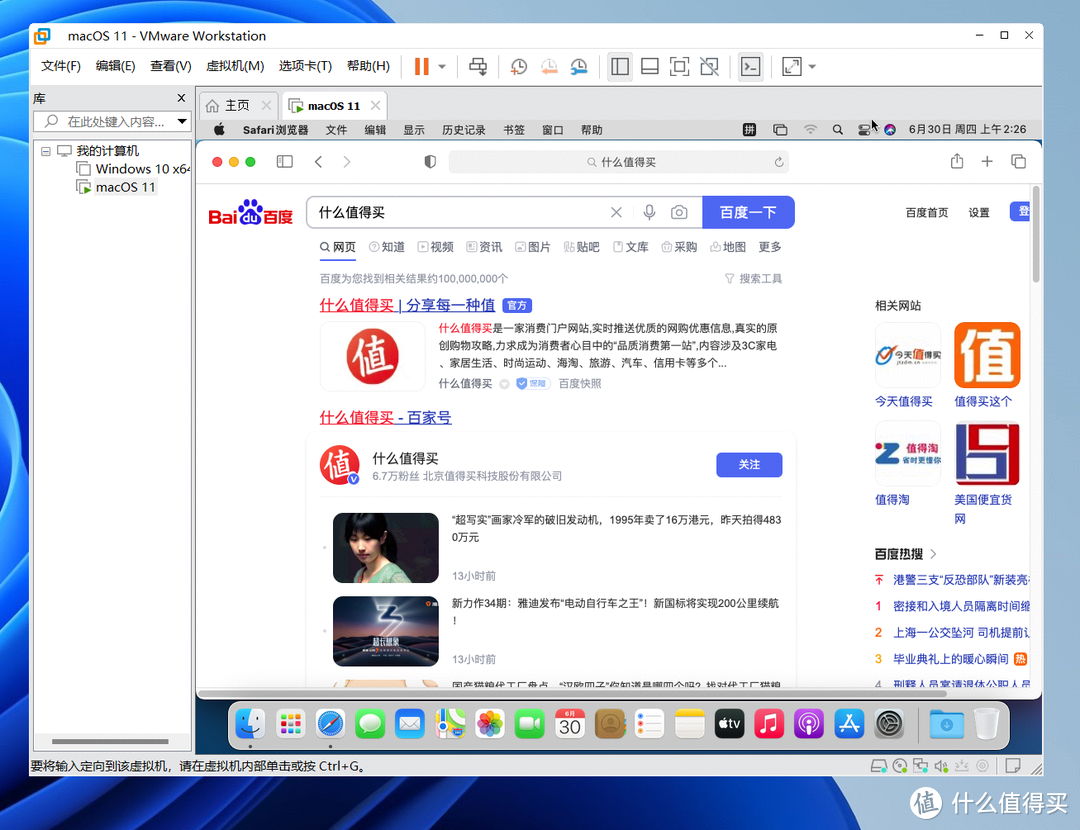The image size is (1080, 830).
Task: Toggle the library sidebar view icon
Action: [x=620, y=66]
